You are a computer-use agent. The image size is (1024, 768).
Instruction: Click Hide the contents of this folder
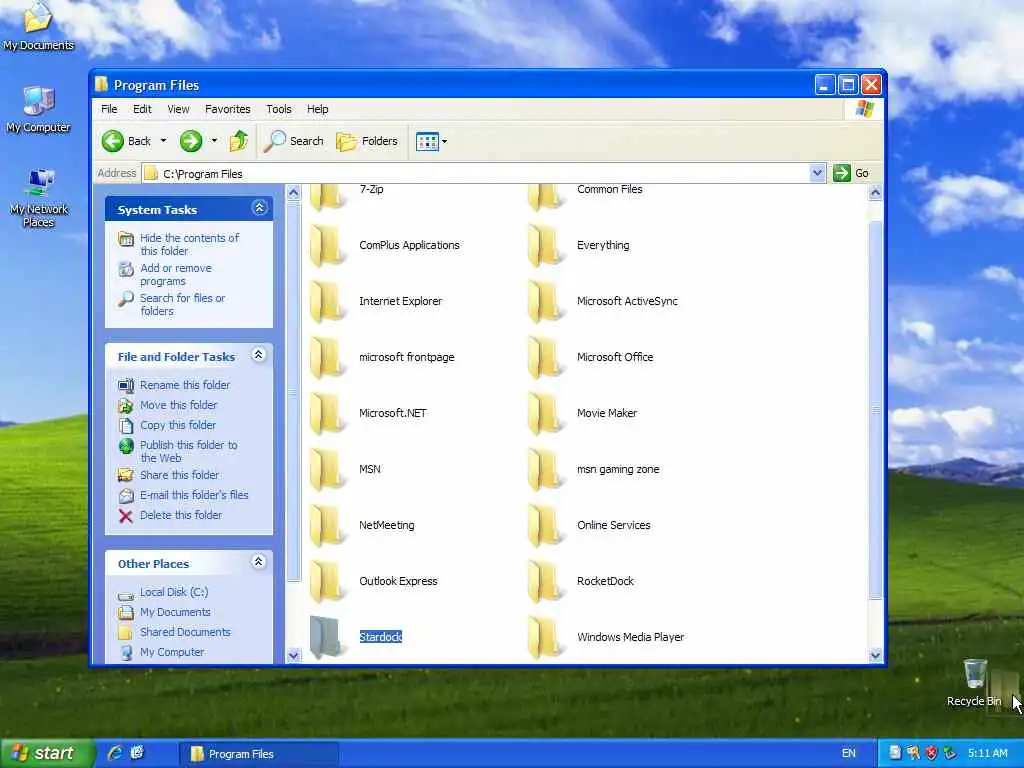tap(189, 244)
